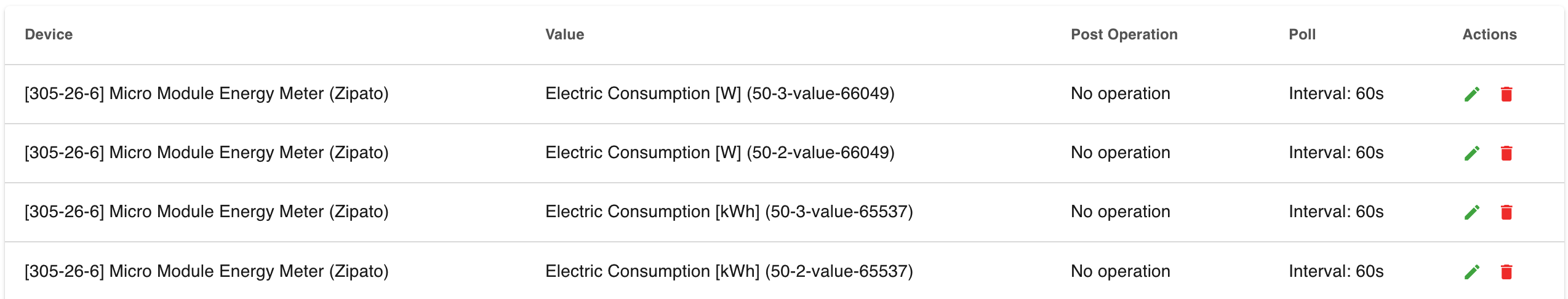Delete the 50-2-value-66049 watt entry
The width and height of the screenshot is (1568, 299).
pos(1506,153)
